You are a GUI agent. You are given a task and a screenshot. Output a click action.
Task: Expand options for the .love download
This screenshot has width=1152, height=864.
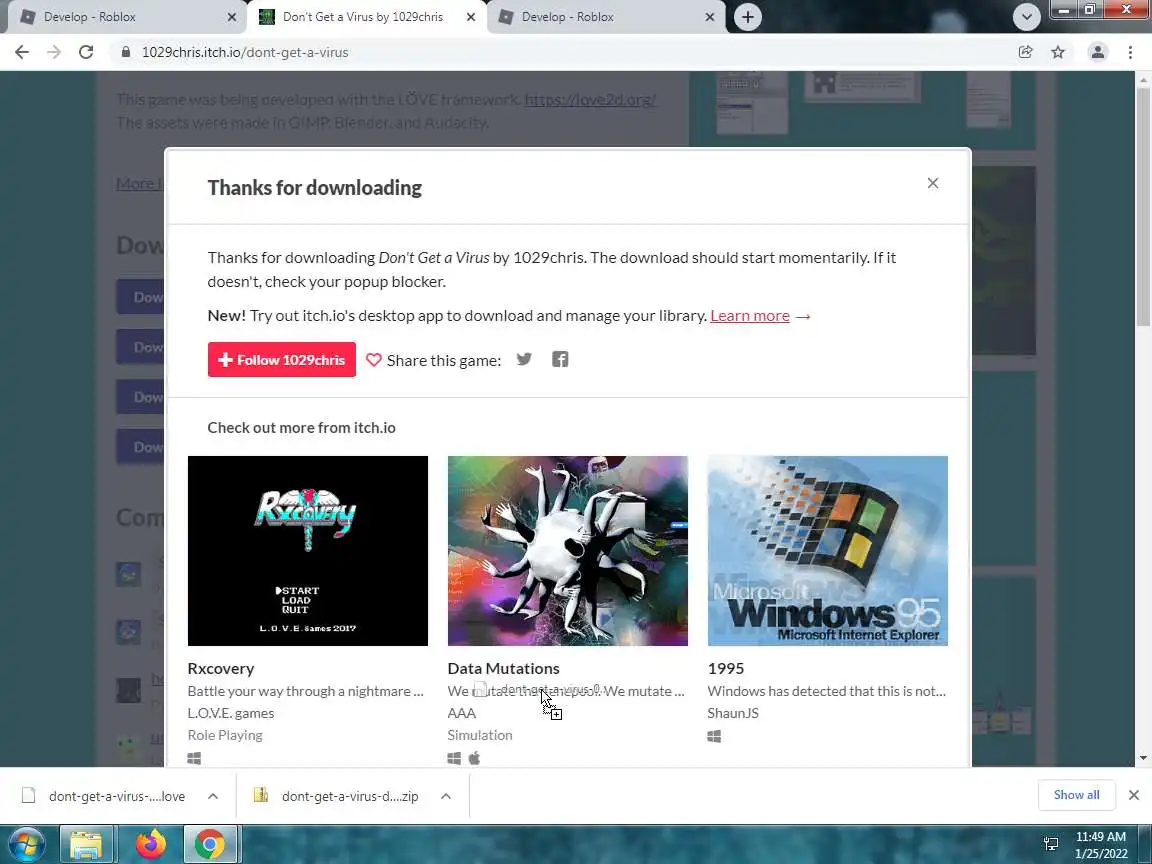coord(213,796)
